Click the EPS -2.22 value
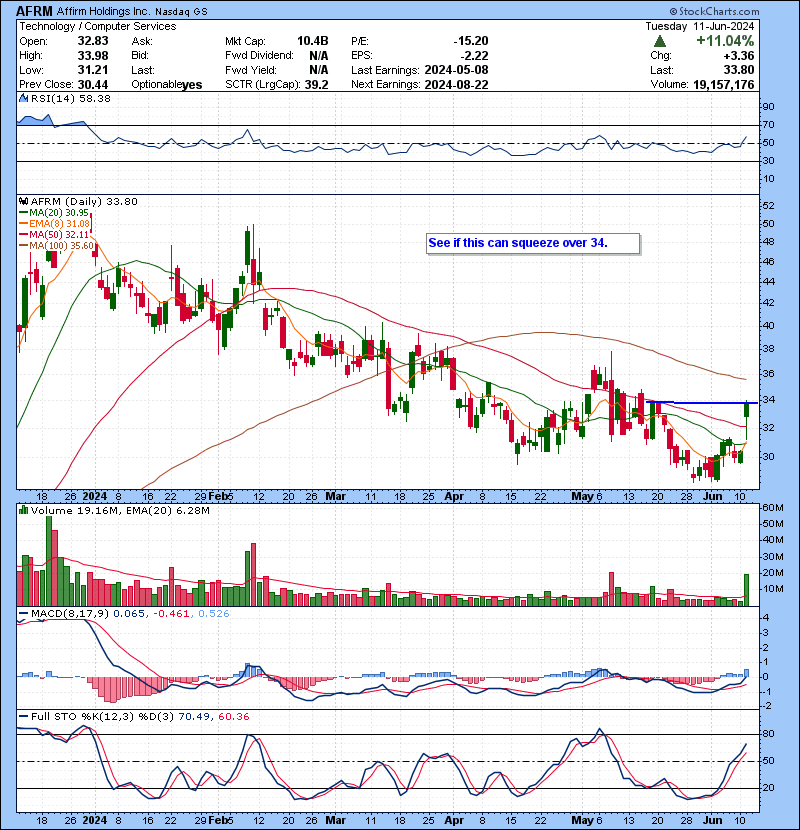Image resolution: width=800 pixels, height=830 pixels. point(473,56)
